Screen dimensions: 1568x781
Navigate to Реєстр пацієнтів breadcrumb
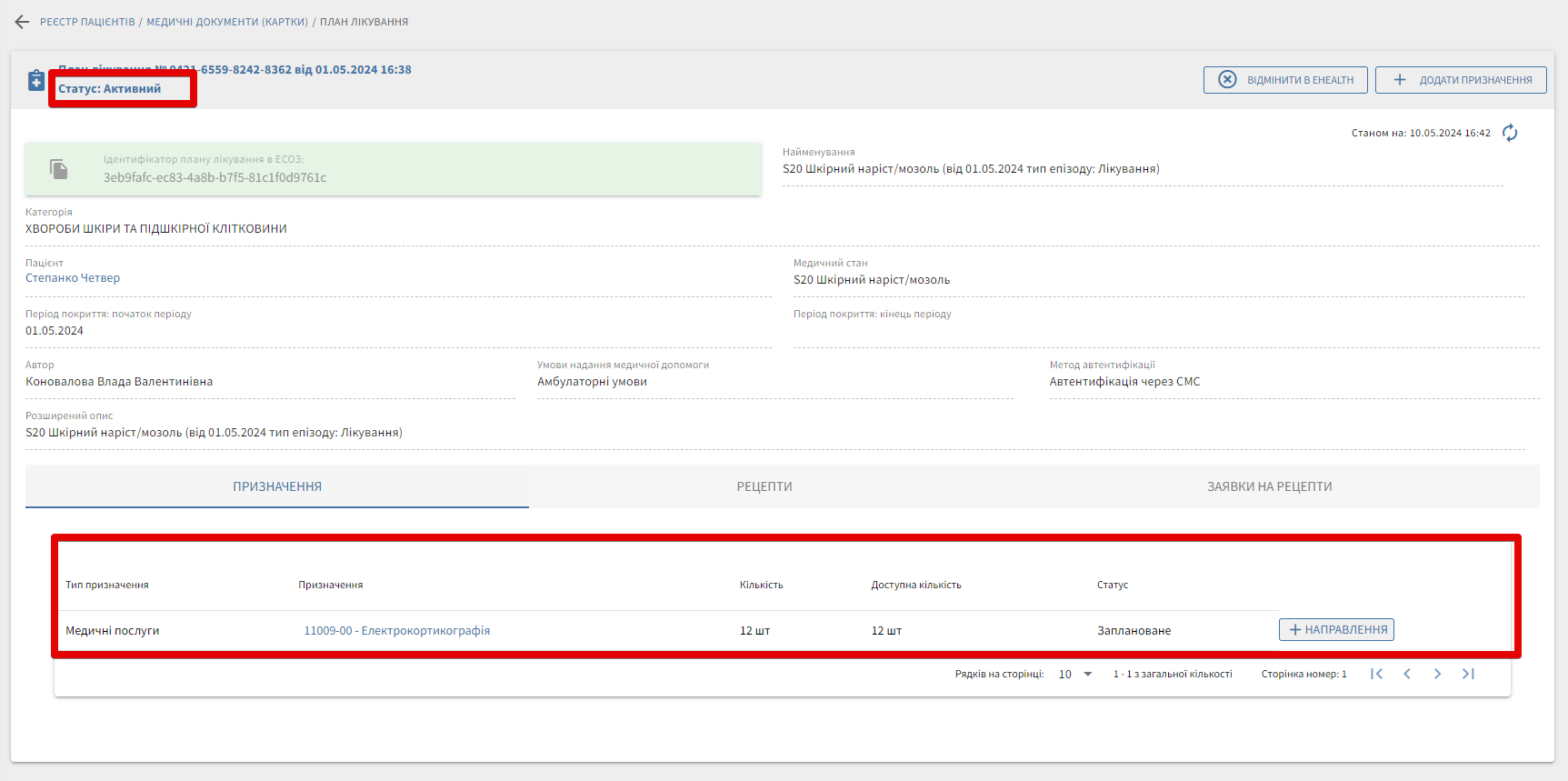click(87, 22)
